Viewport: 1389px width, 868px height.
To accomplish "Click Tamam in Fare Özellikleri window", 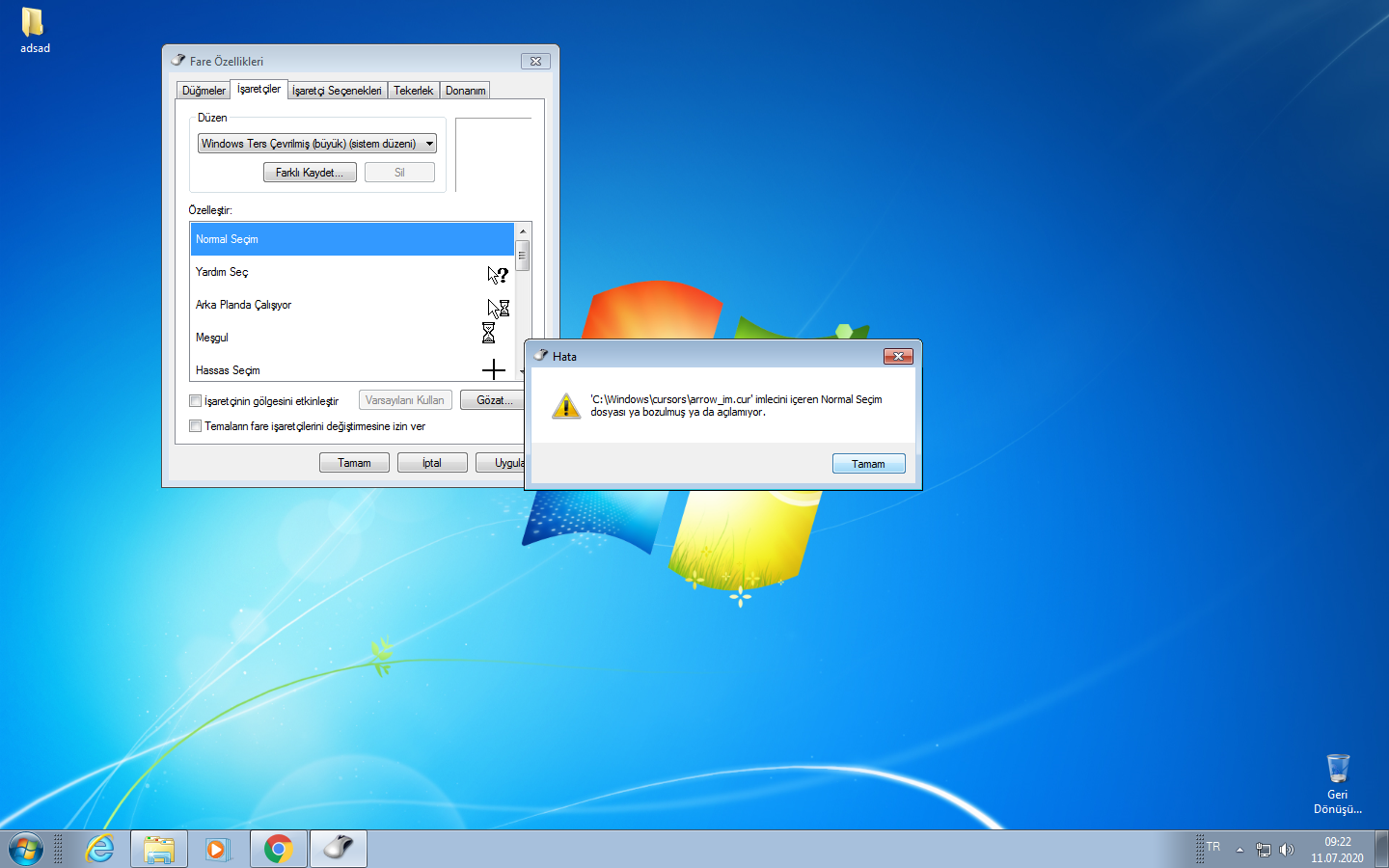I will click(x=354, y=463).
